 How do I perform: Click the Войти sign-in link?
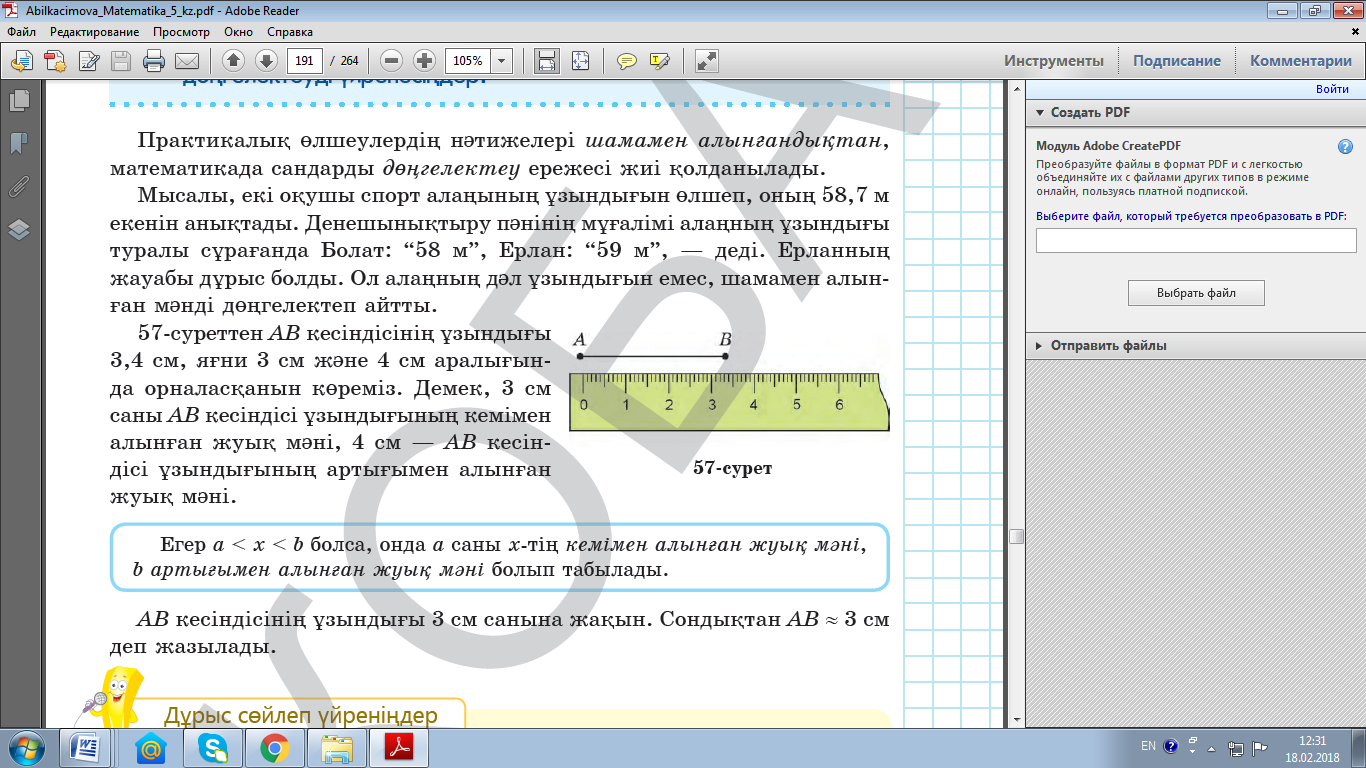point(1332,89)
